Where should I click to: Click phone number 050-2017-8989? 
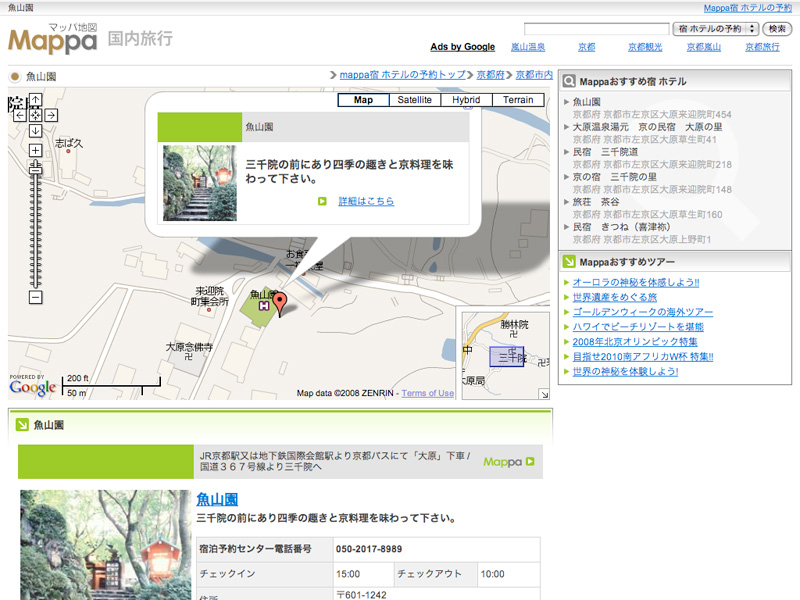[x=369, y=549]
